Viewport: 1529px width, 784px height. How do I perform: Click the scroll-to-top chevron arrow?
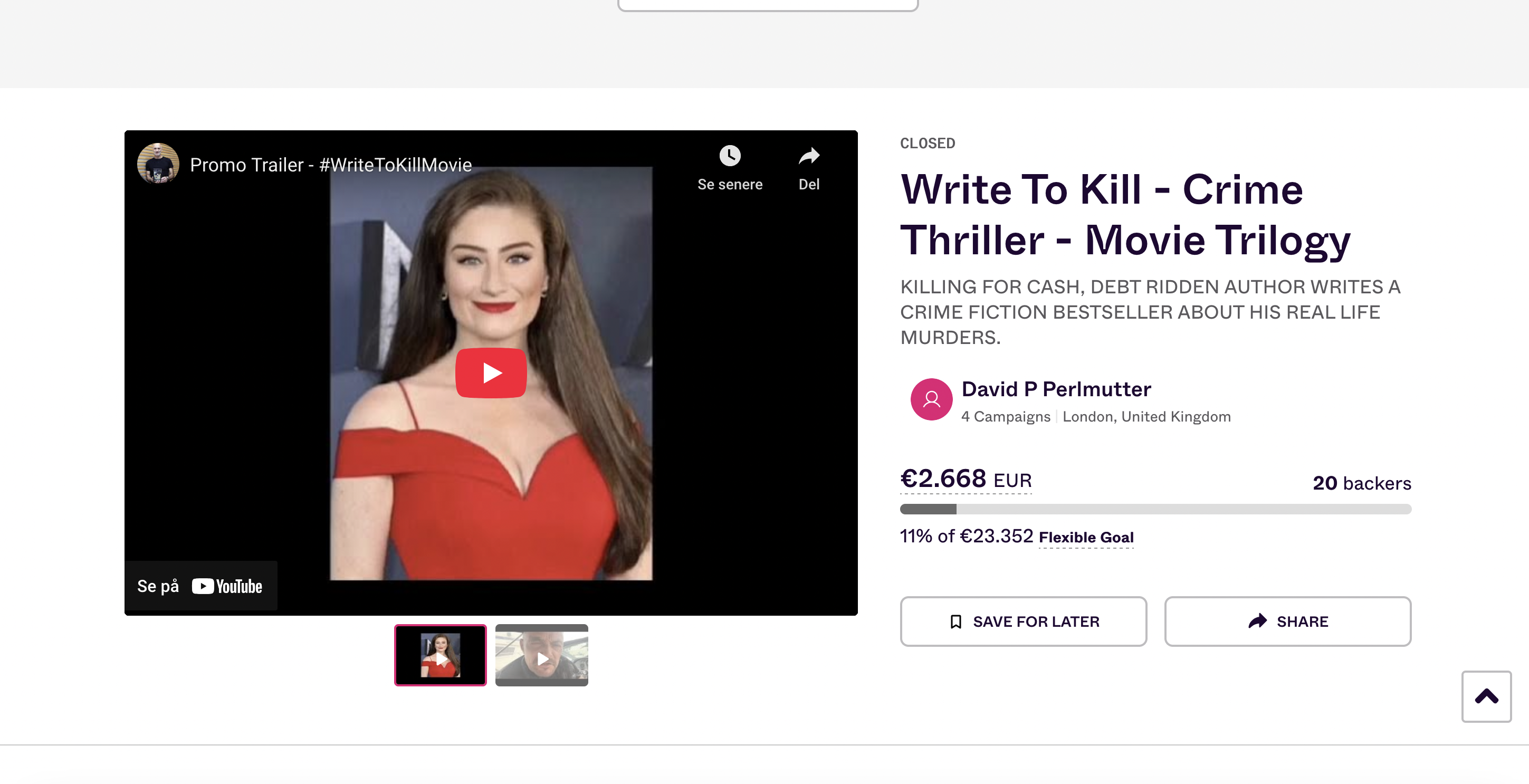pyautogui.click(x=1486, y=696)
